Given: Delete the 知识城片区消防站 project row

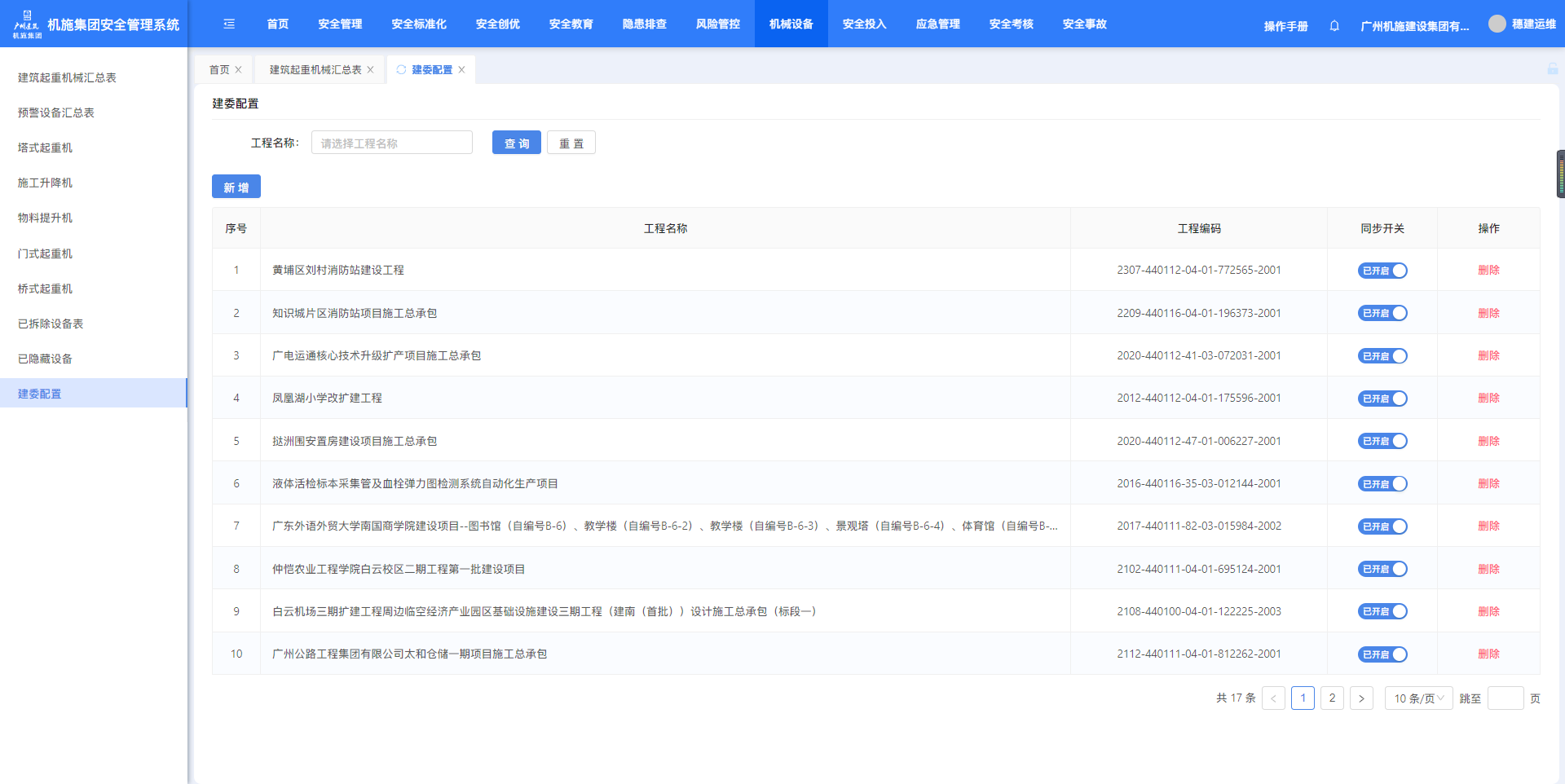Looking at the screenshot, I should pyautogui.click(x=1488, y=313).
